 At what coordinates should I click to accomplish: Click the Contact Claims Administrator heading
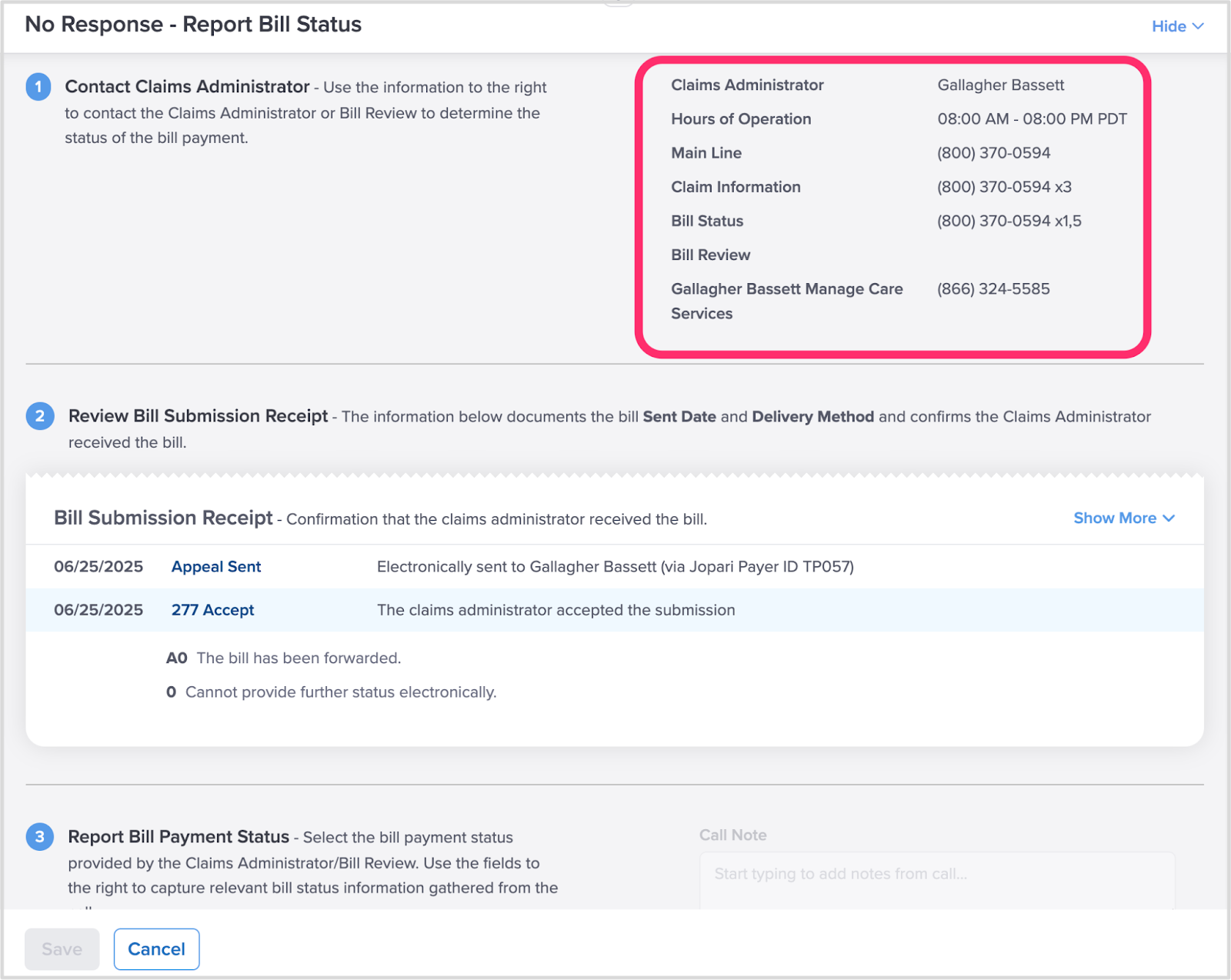tap(187, 87)
